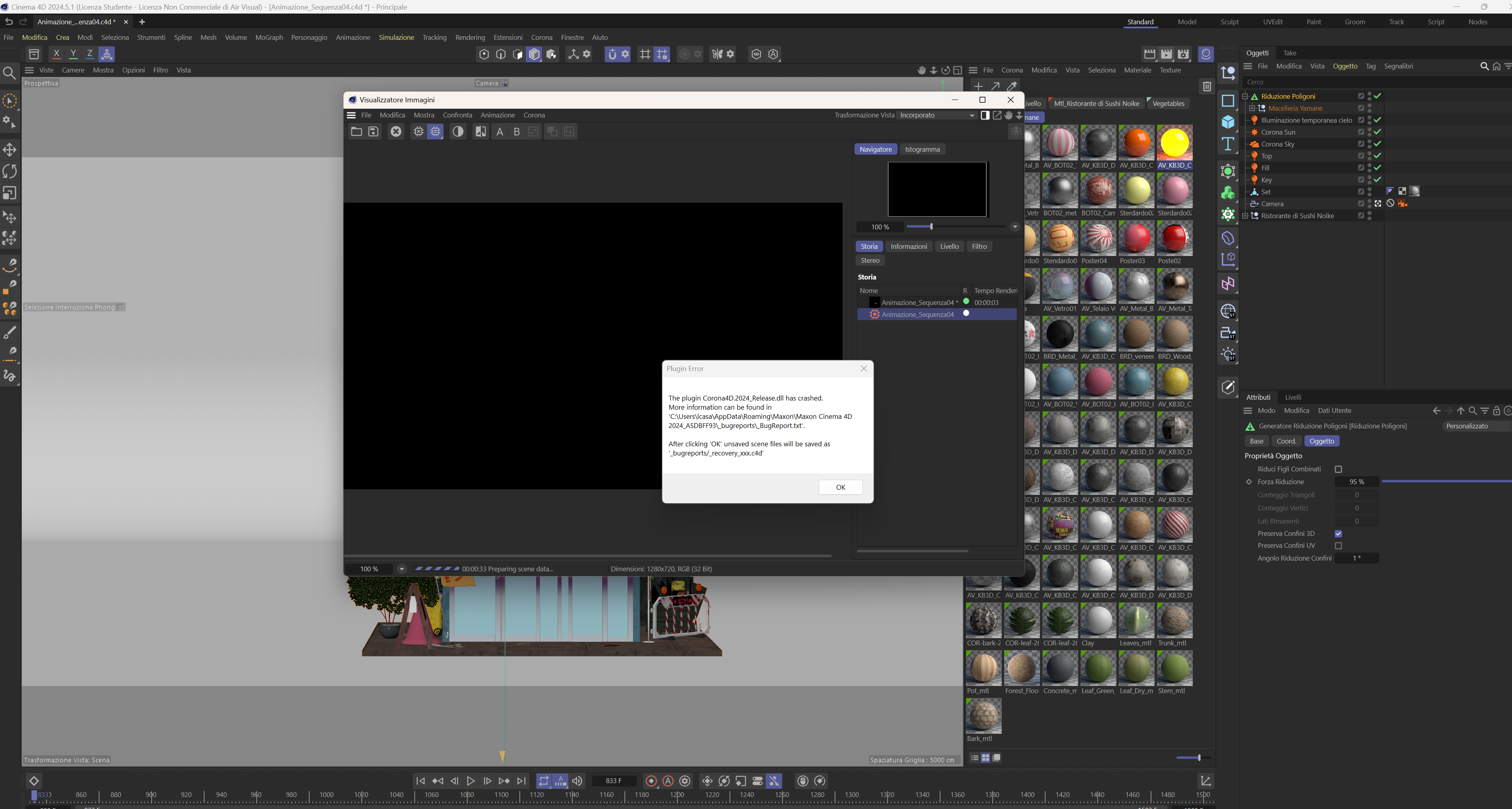Open the Filtro tab button in viewer
Screen dimensions: 1512x809
979,246
